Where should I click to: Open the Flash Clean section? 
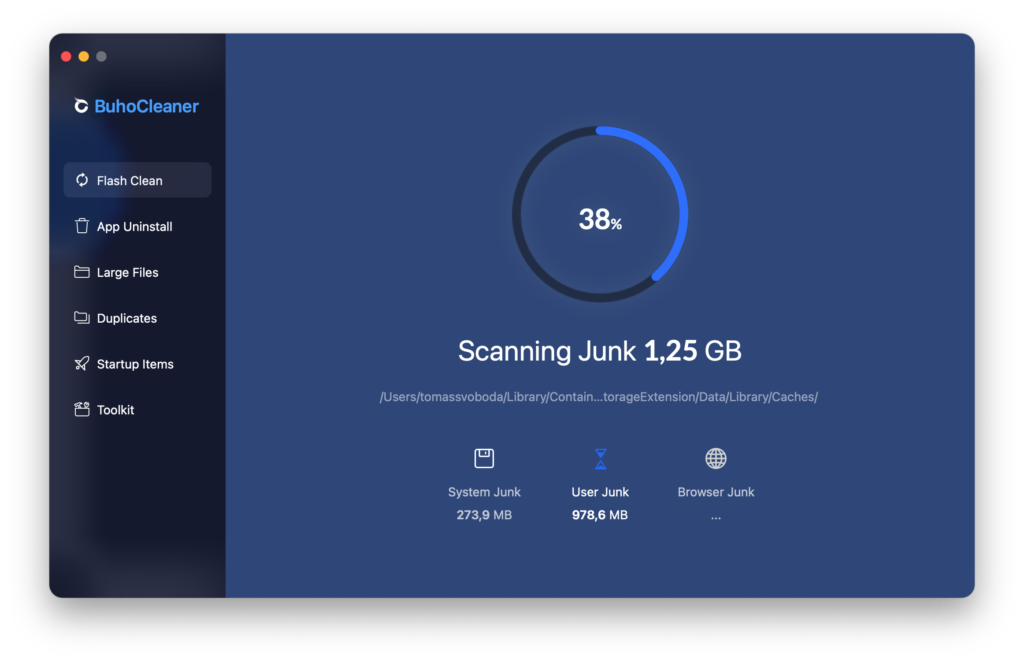(137, 180)
